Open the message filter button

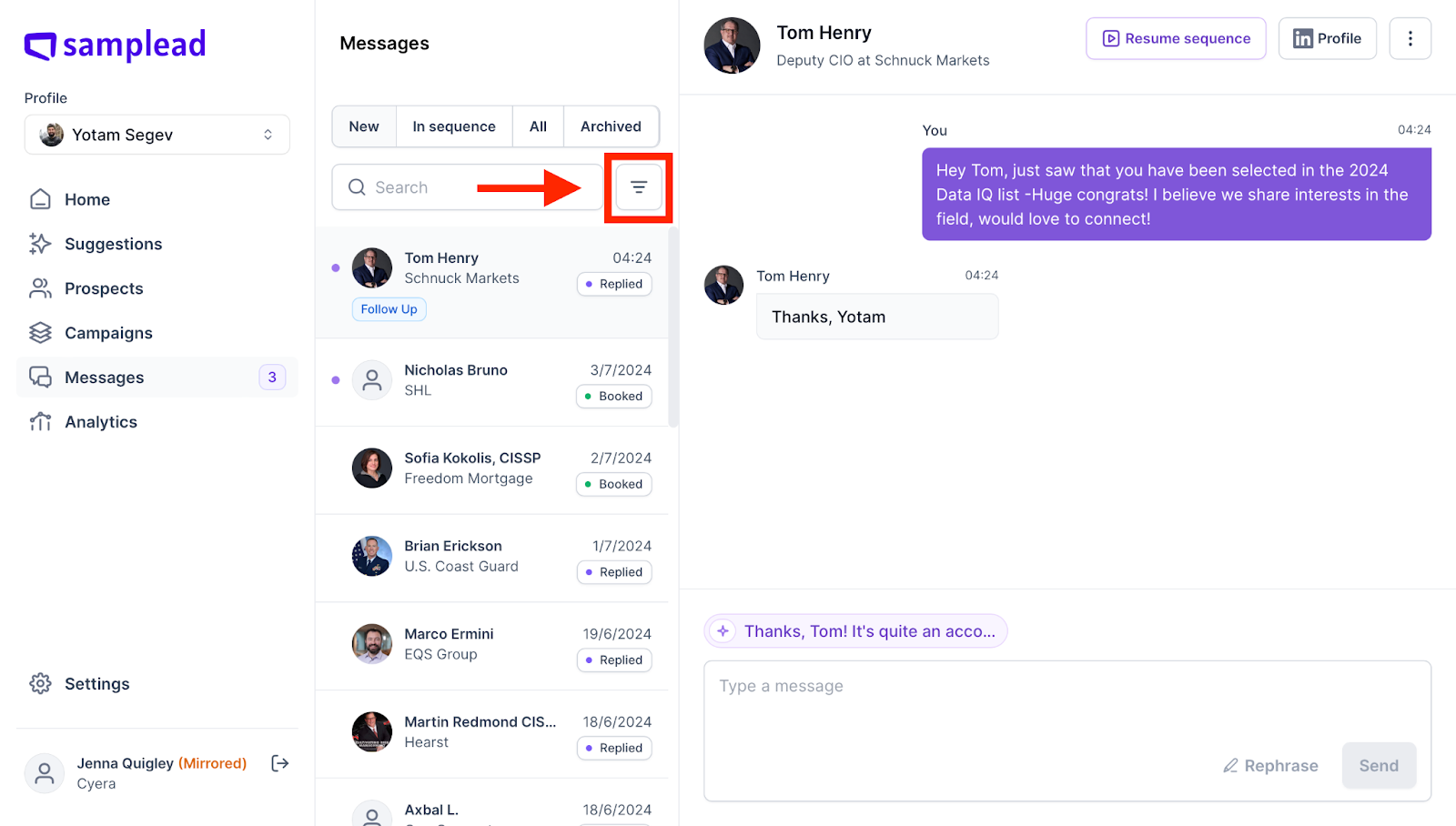pos(639,187)
